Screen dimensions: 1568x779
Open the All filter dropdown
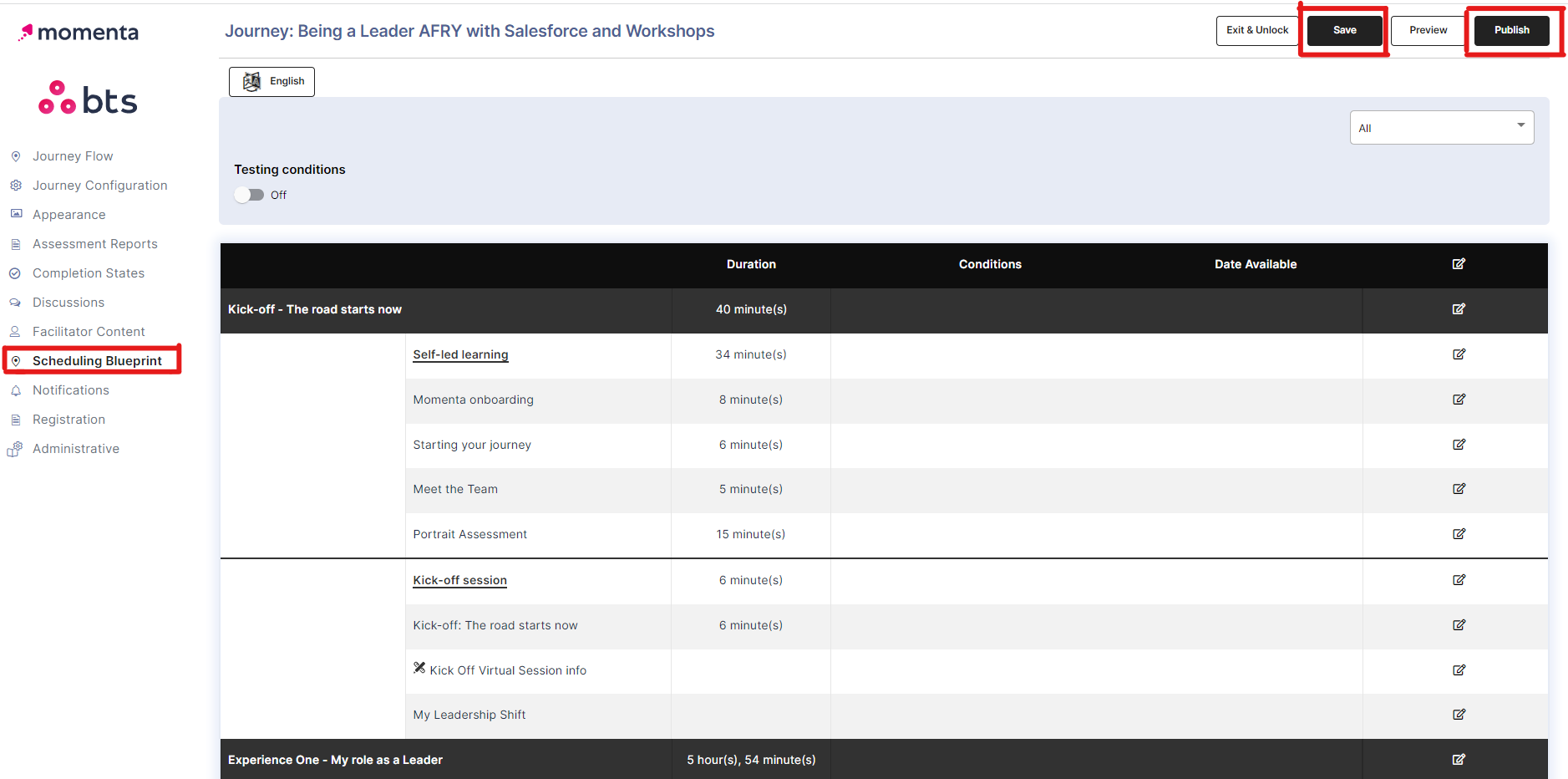pos(1442,128)
